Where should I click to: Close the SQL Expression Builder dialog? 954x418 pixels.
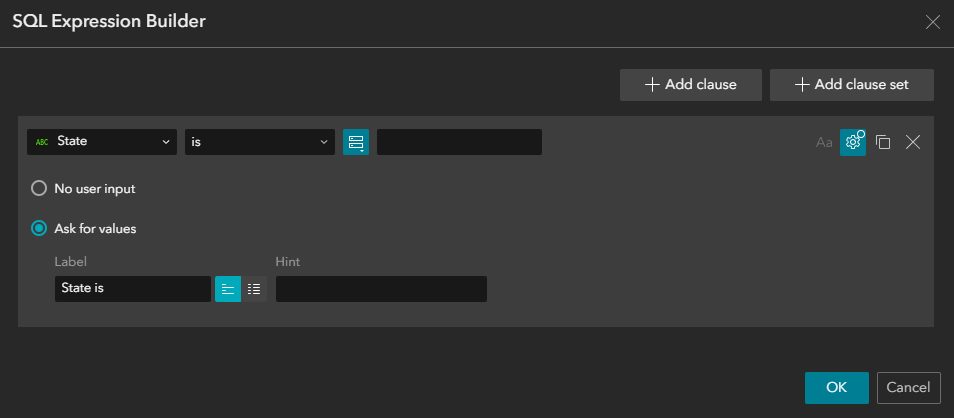tap(932, 23)
